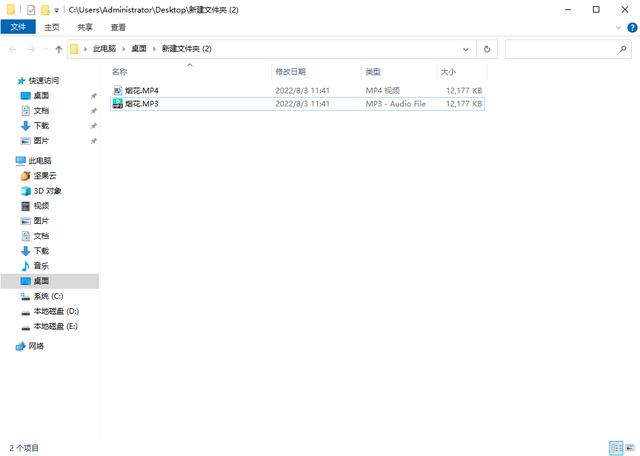Click the MP4 视频 type cell
This screenshot has height=456, width=640.
[382, 91]
